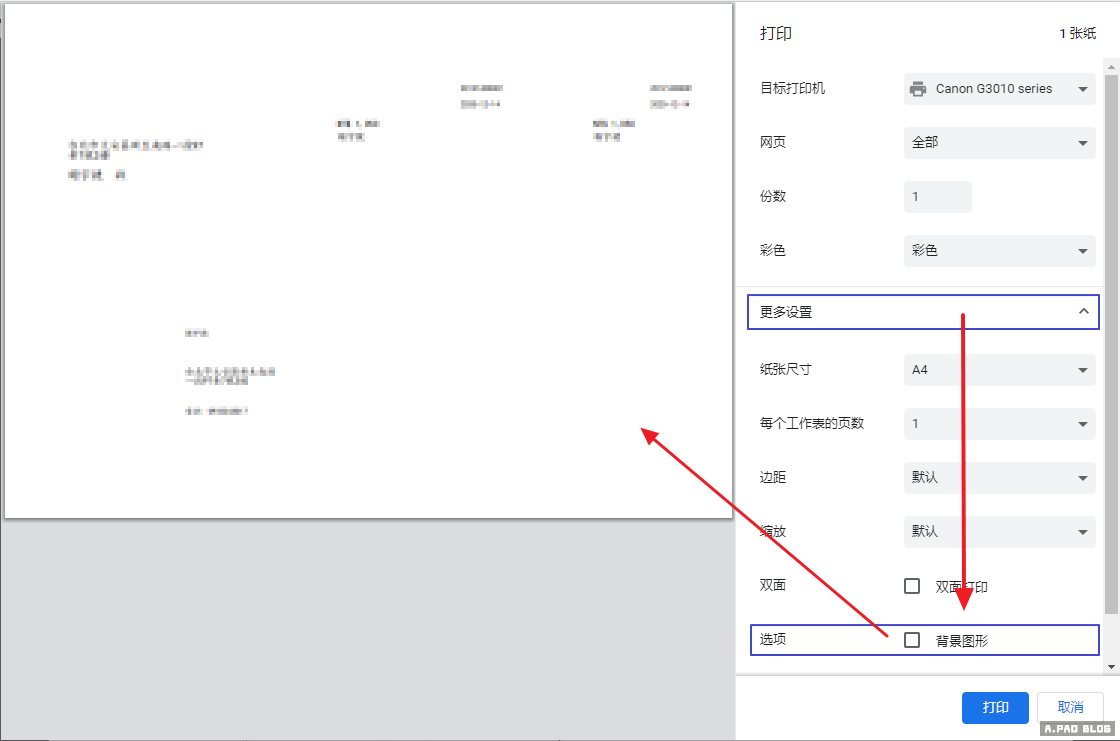Open the 目标打印机 destination dropdown
Image resolution: width=1120 pixels, height=741 pixels.
[998, 89]
